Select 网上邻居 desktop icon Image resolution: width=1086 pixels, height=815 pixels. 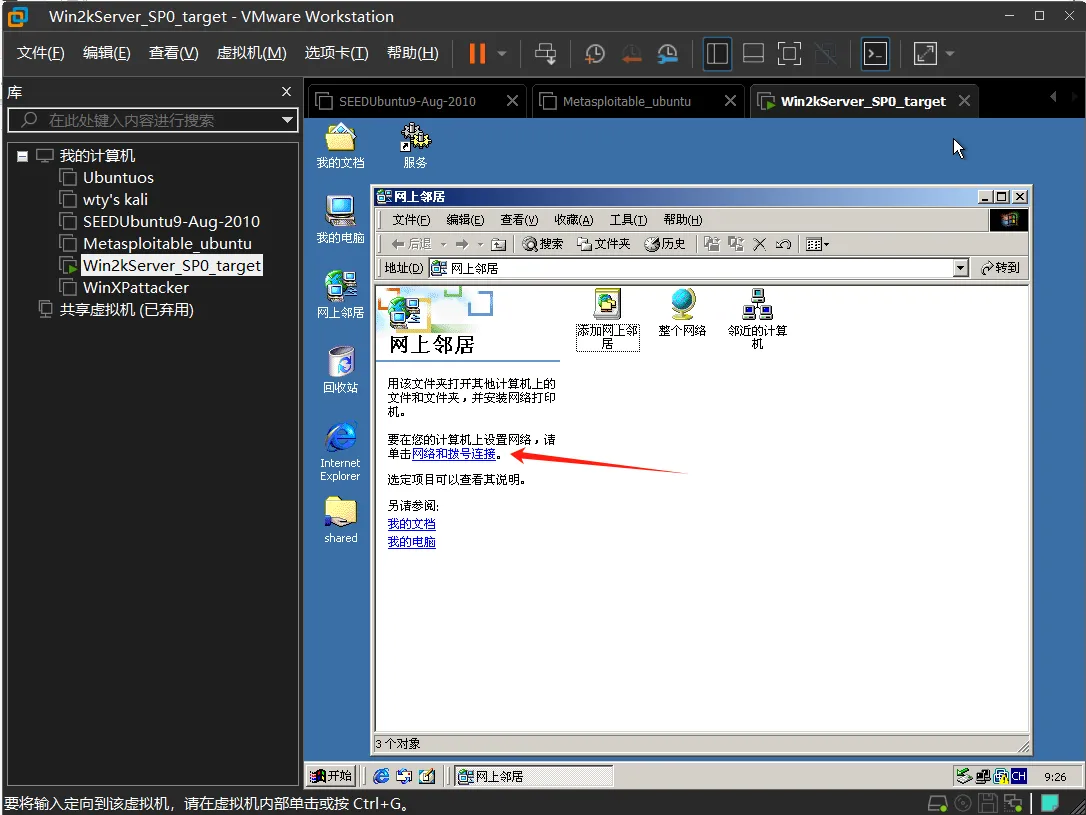340,294
